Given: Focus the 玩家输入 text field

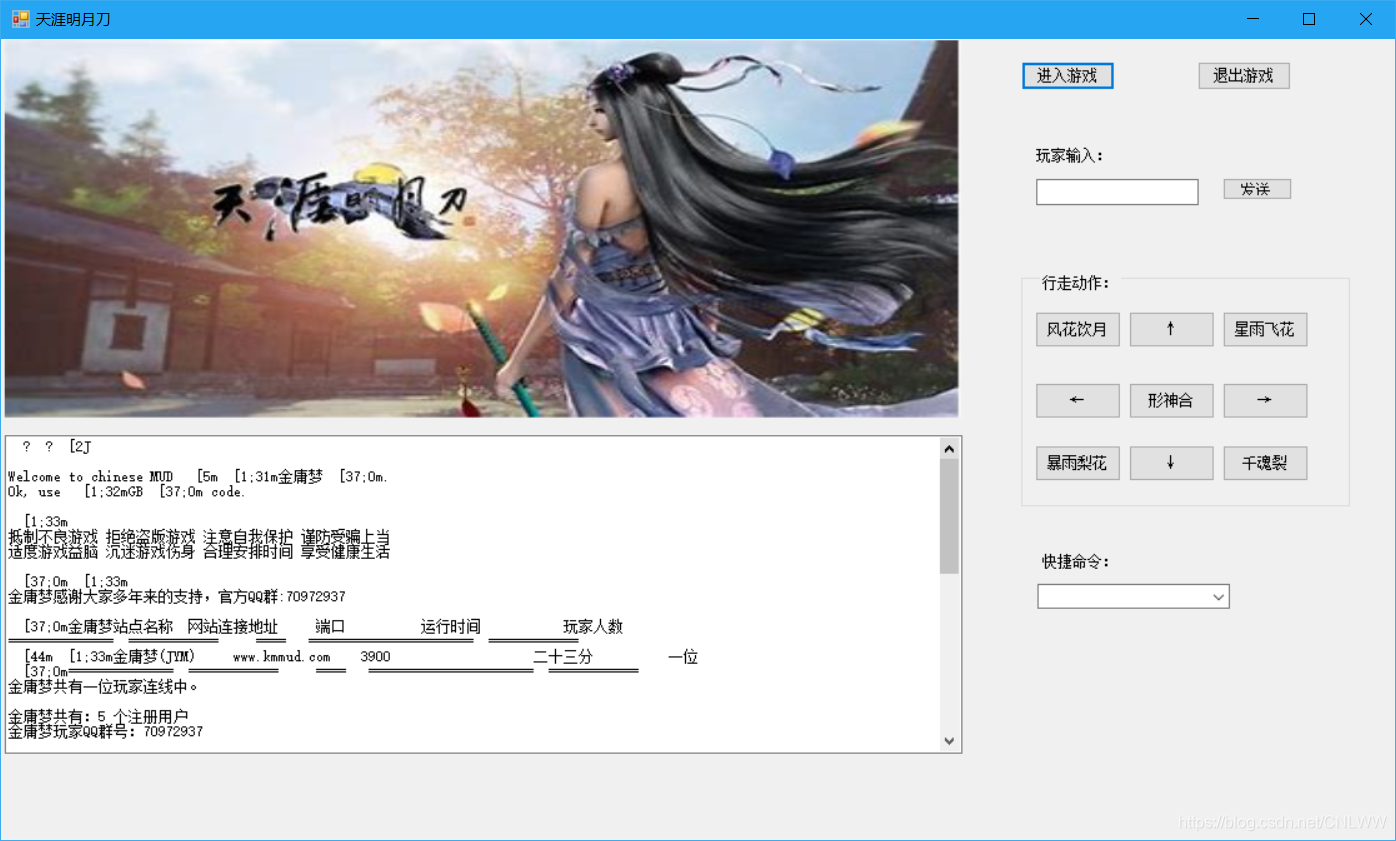Looking at the screenshot, I should point(1117,192).
